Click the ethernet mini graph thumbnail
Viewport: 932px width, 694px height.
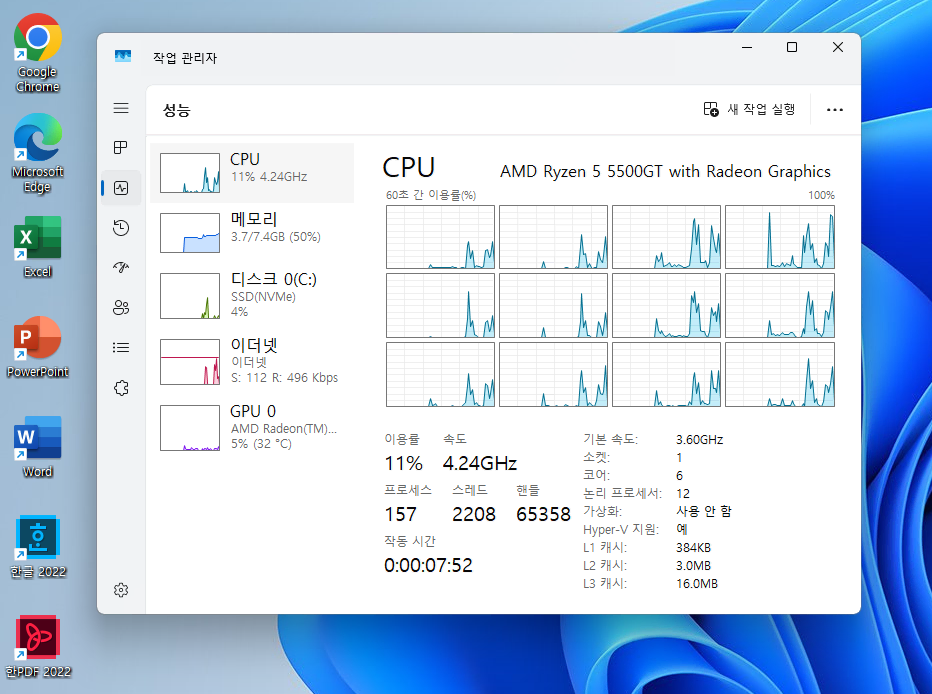pos(190,362)
